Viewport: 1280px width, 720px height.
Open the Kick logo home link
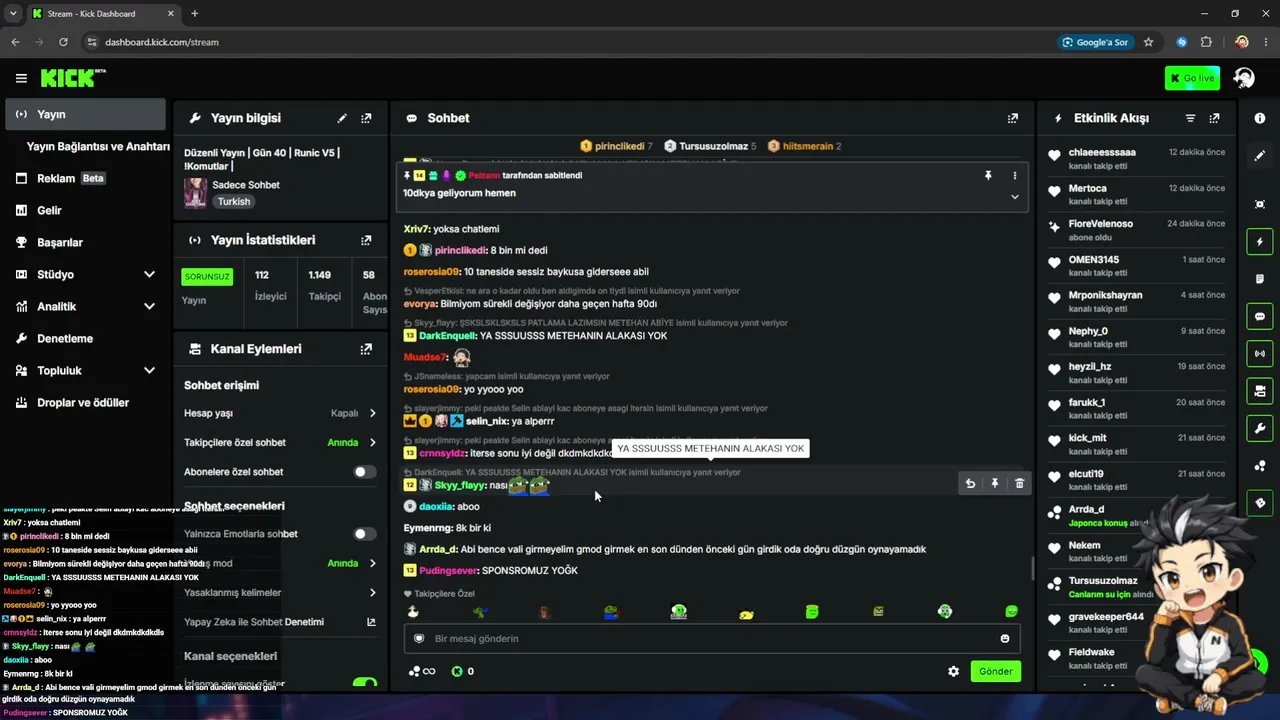tap(73, 78)
